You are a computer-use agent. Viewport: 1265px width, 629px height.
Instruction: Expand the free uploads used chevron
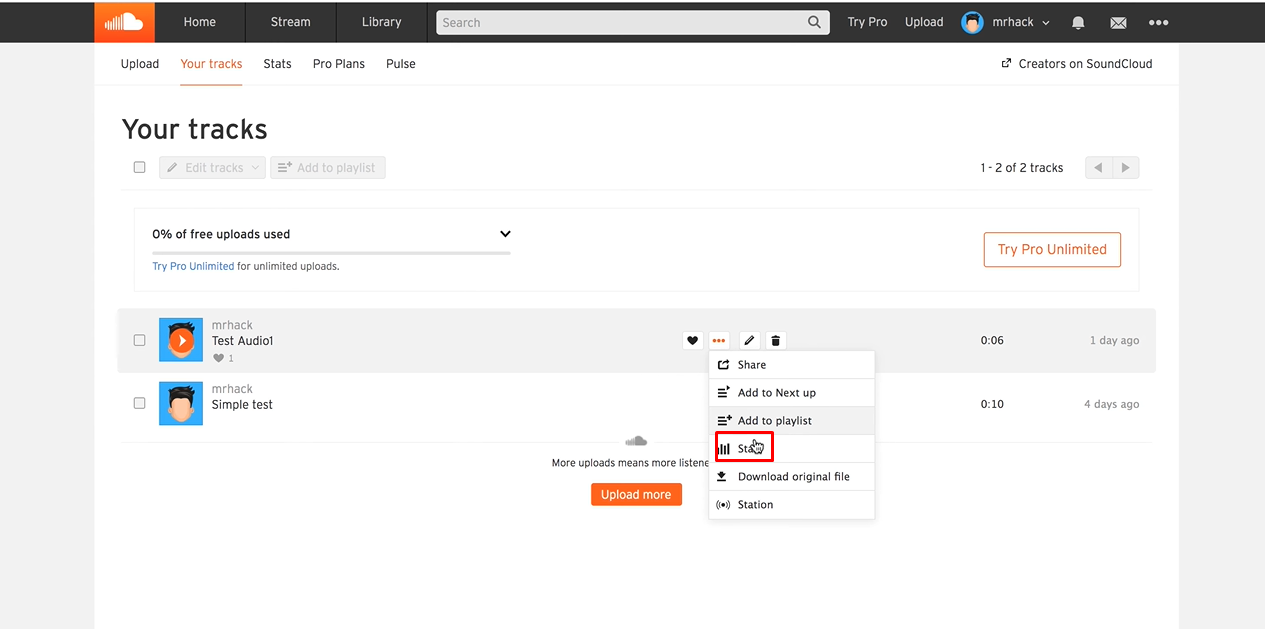[505, 234]
